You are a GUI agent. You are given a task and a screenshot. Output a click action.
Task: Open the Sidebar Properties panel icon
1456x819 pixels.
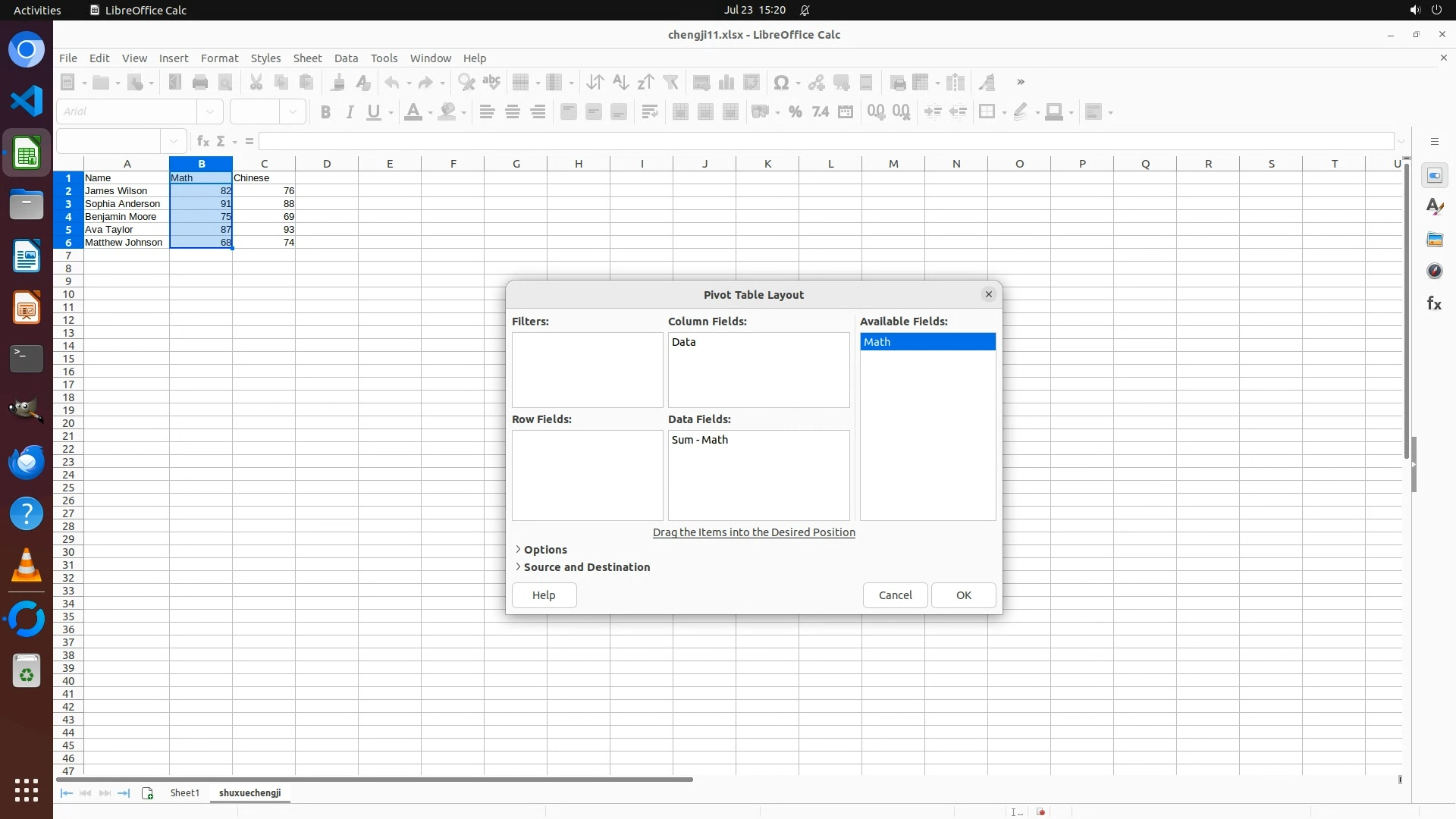pos(1434,176)
